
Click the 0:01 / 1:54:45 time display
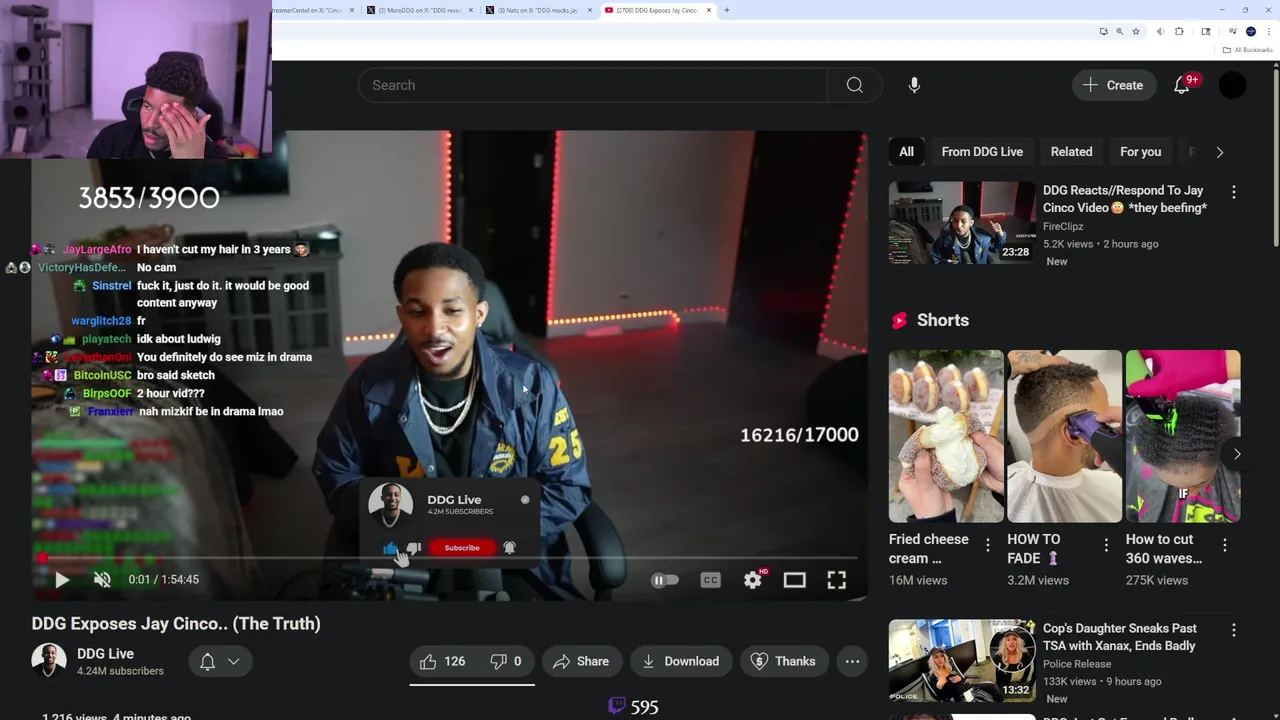coord(163,579)
